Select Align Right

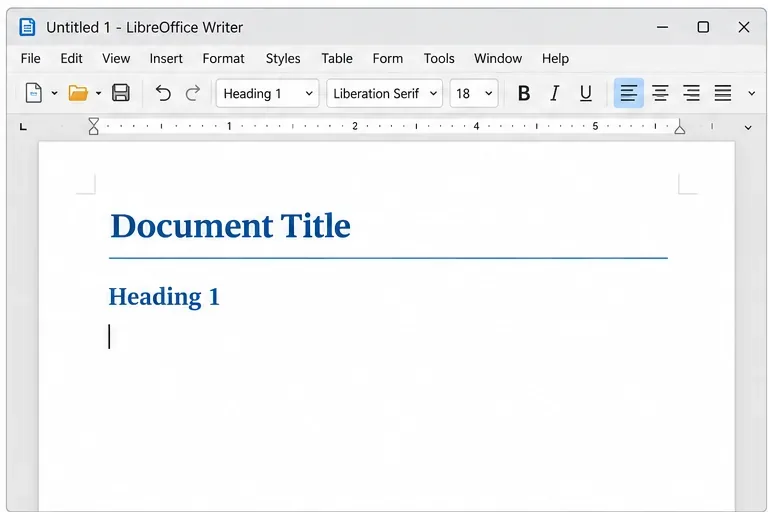(692, 93)
